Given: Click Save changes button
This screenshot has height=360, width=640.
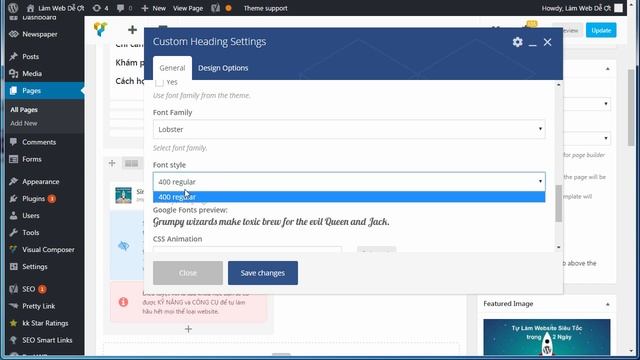Looking at the screenshot, I should (263, 273).
